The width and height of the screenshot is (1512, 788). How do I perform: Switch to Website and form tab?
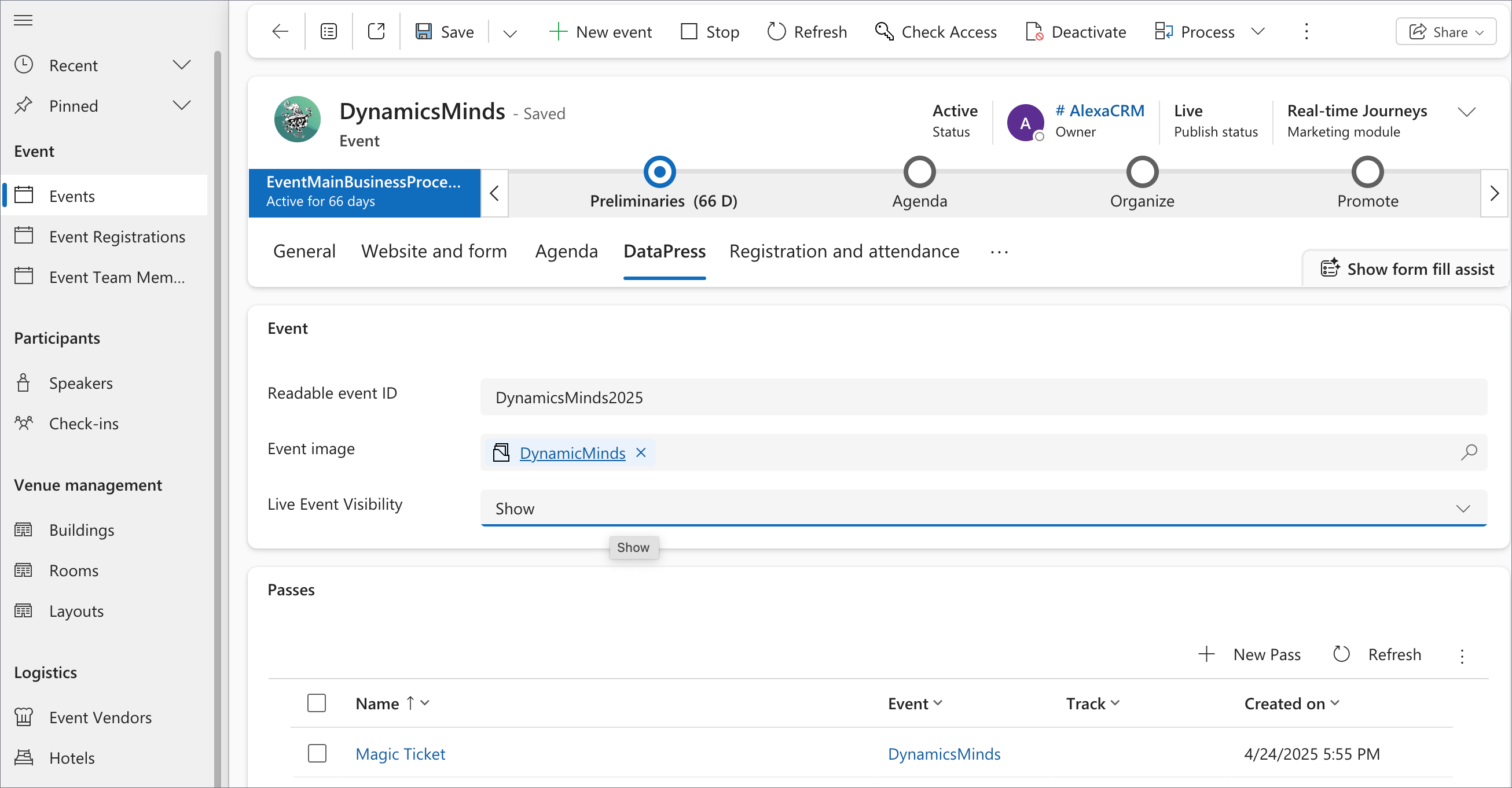(434, 251)
